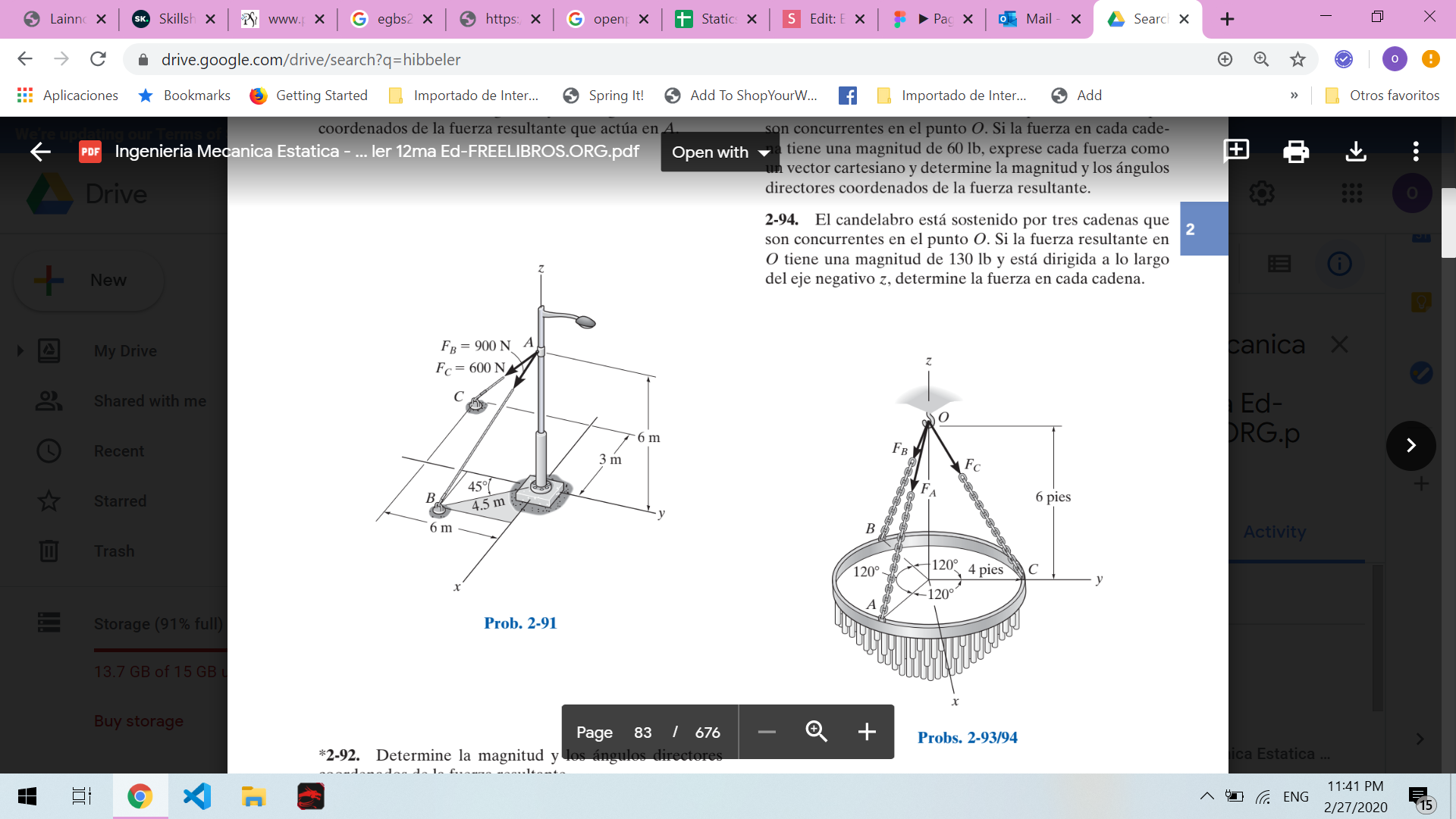Click the page number field 83
This screenshot has width=1456, height=819.
(x=642, y=732)
